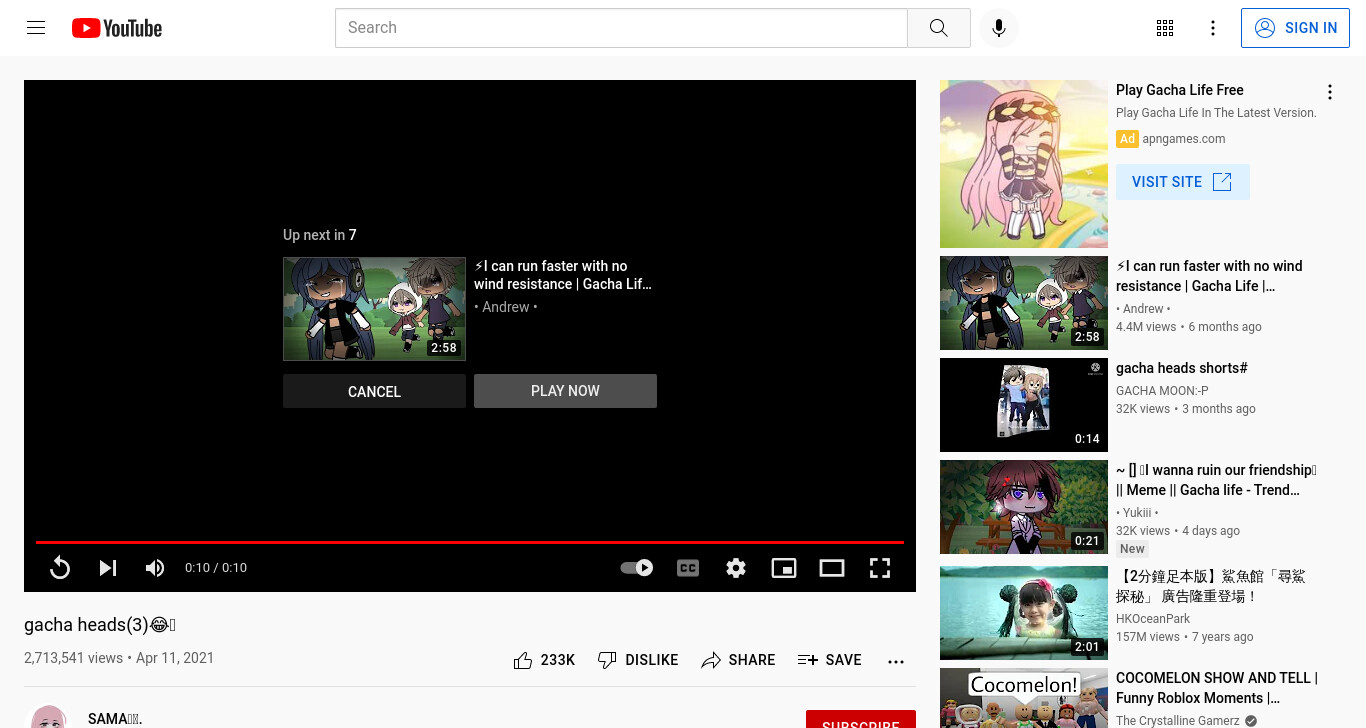1366x728 pixels.
Task: Click the HKOceanPark channel name
Action: pos(1153,619)
